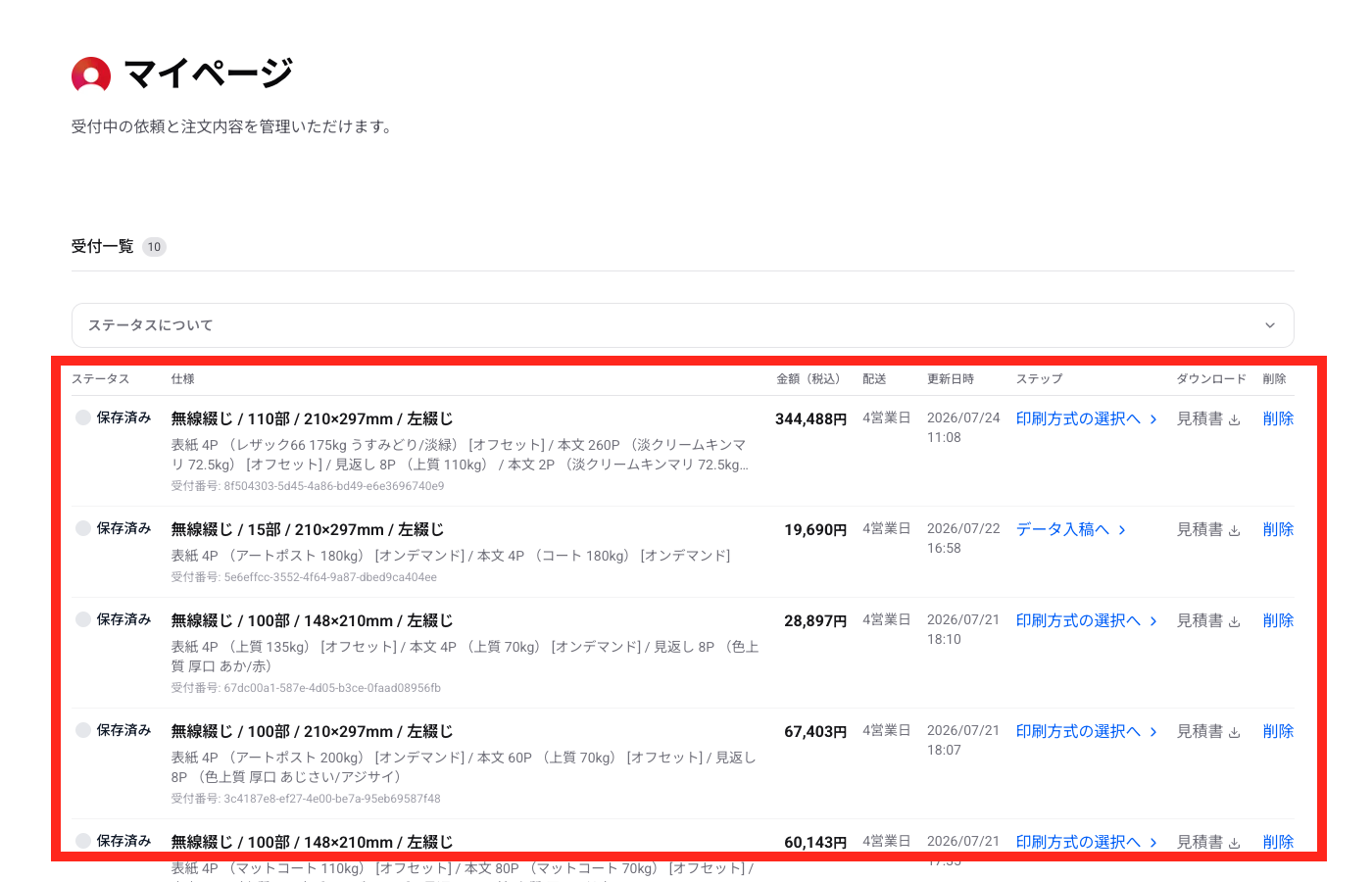Delete the 67,403円 order via 削除

click(x=1279, y=731)
